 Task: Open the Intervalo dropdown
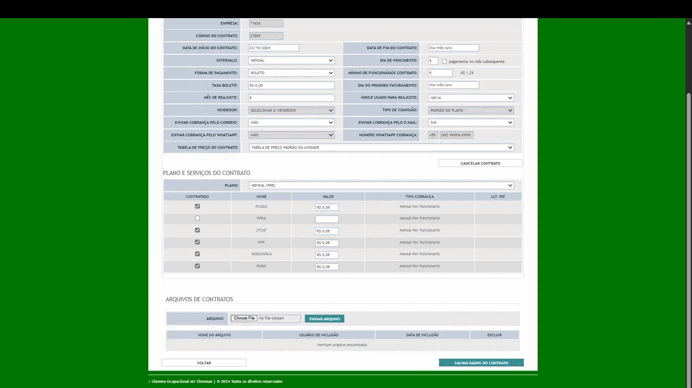pyautogui.click(x=291, y=60)
